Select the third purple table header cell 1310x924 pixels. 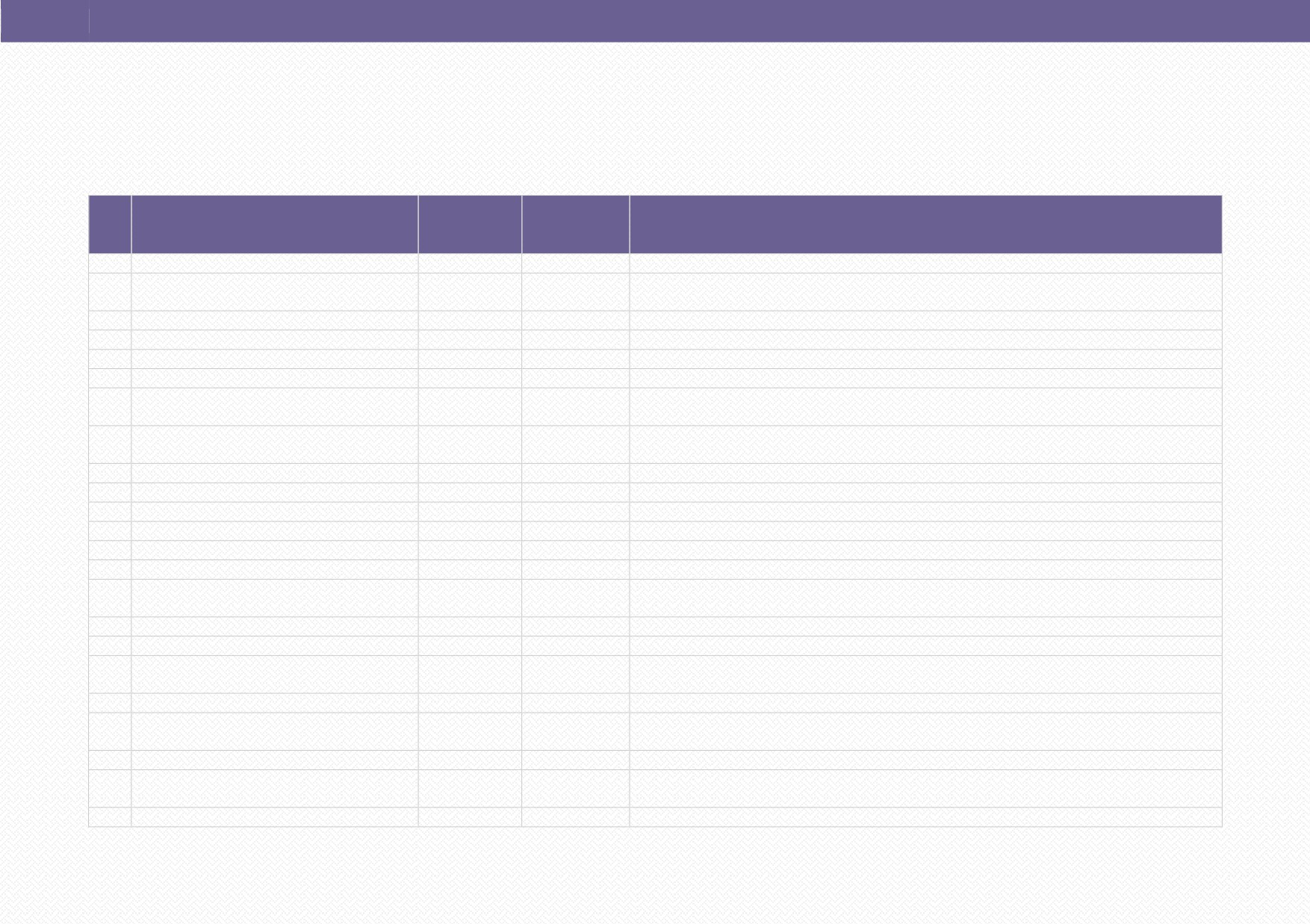point(470,224)
